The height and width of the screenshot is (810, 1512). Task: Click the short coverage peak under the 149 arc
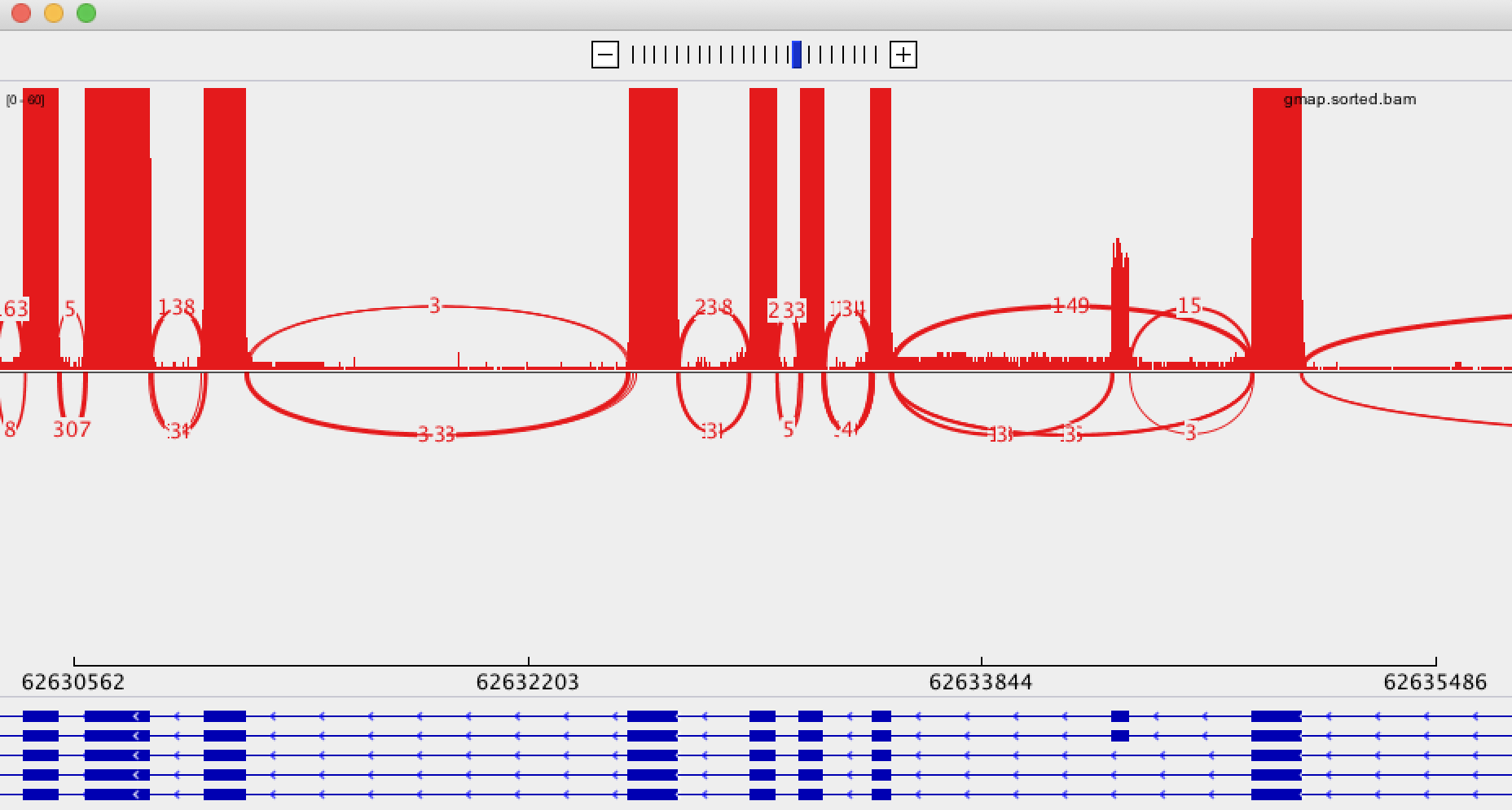click(1120, 303)
